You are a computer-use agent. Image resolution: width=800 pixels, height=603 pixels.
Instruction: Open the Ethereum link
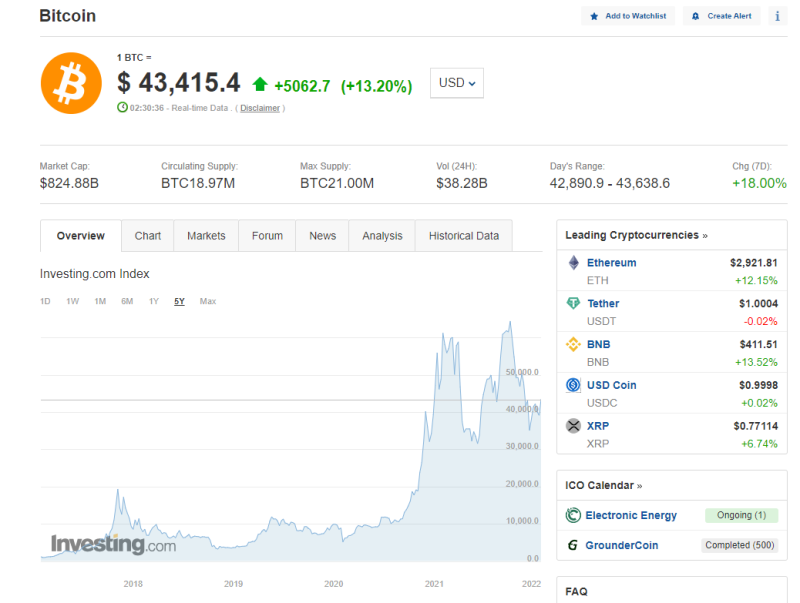pyautogui.click(x=611, y=263)
